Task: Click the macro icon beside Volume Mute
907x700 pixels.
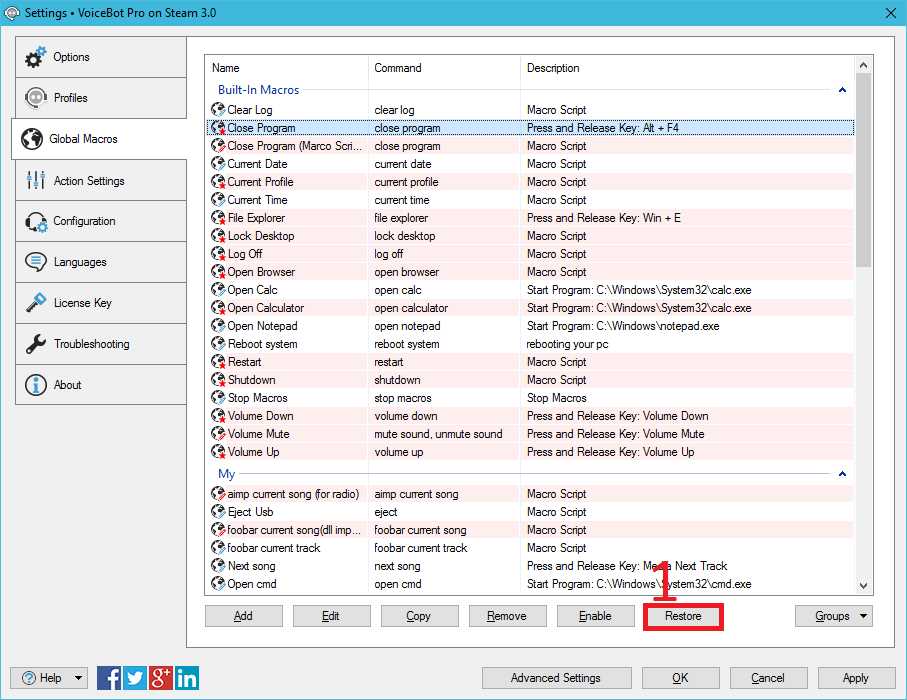Action: (218, 434)
